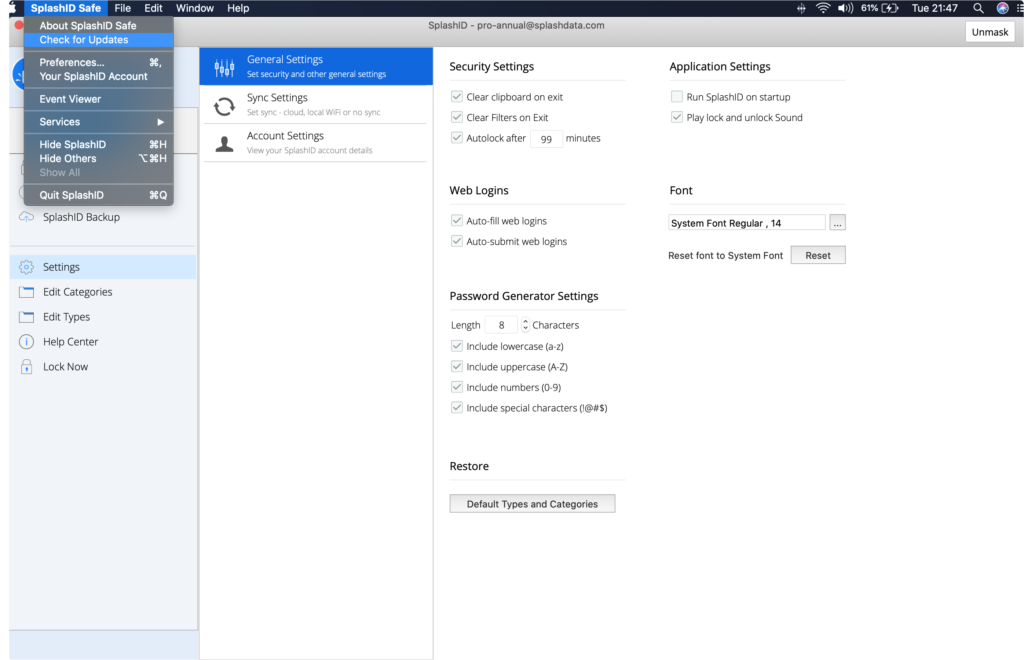This screenshot has width=1024, height=660.
Task: Click the Help Center info icon
Action: pos(26,342)
